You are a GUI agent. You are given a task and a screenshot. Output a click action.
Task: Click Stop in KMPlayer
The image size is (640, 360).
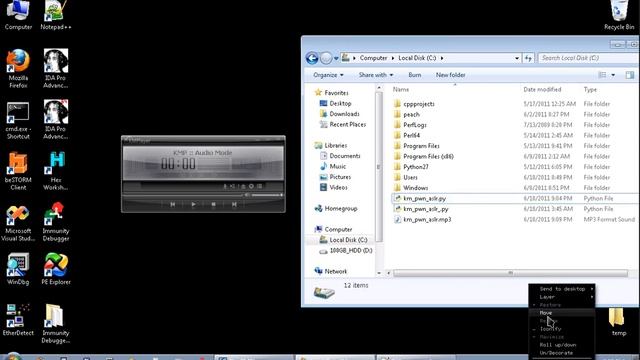coord(213,204)
